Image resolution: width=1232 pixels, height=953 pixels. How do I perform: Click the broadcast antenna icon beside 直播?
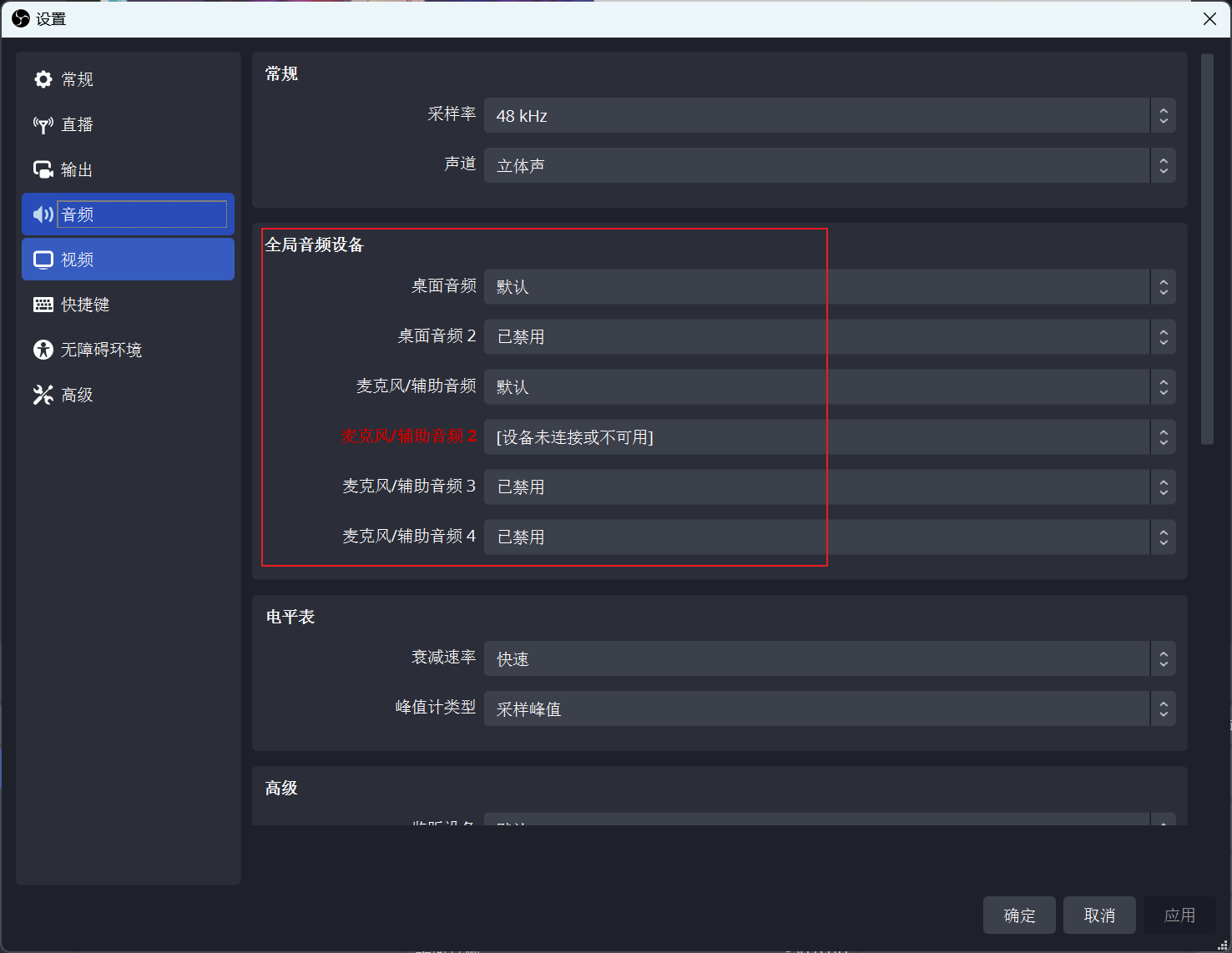(43, 124)
